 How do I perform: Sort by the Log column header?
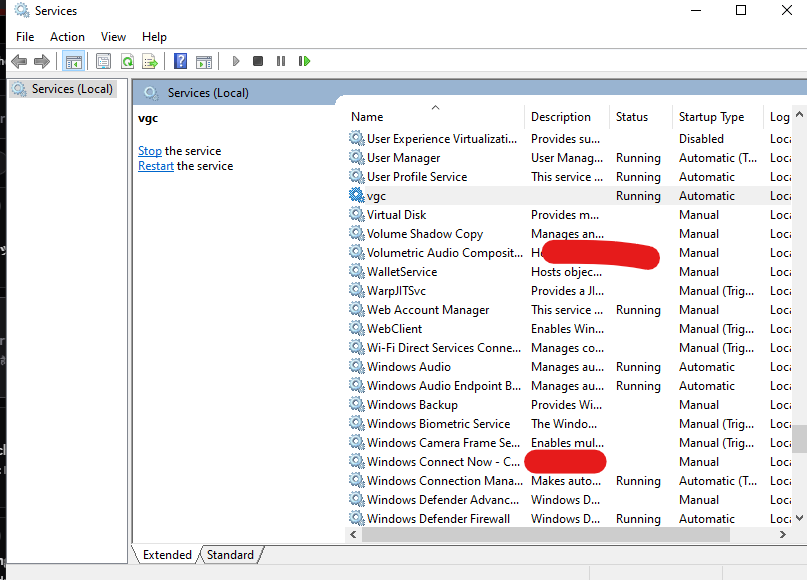pos(779,117)
